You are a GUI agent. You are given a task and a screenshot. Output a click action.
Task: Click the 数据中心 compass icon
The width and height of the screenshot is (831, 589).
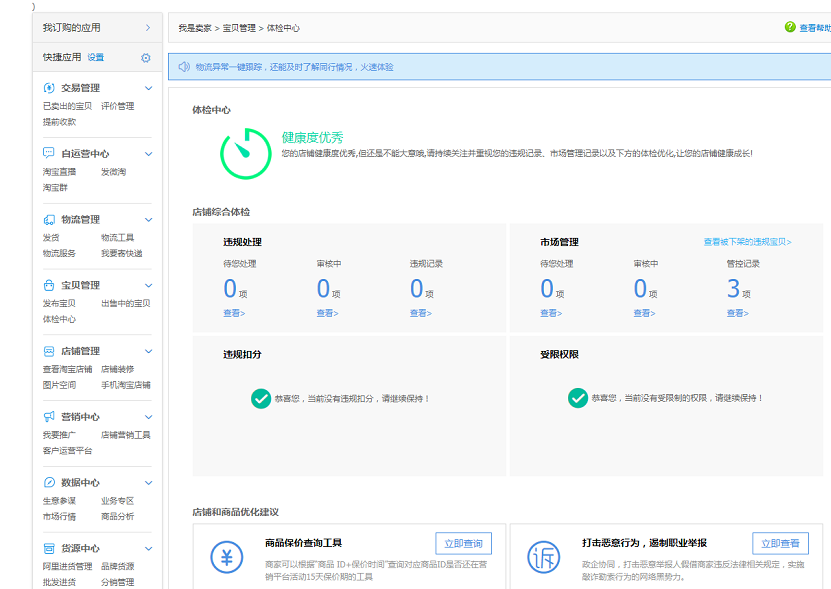tap(49, 482)
